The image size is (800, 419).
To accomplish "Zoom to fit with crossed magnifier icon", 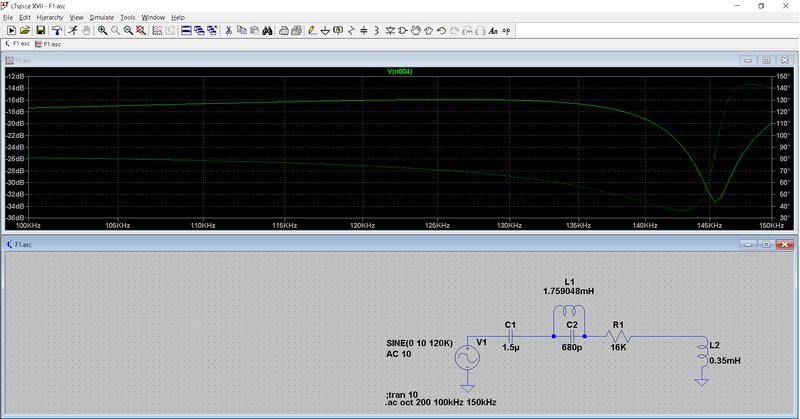I will 141,31.
